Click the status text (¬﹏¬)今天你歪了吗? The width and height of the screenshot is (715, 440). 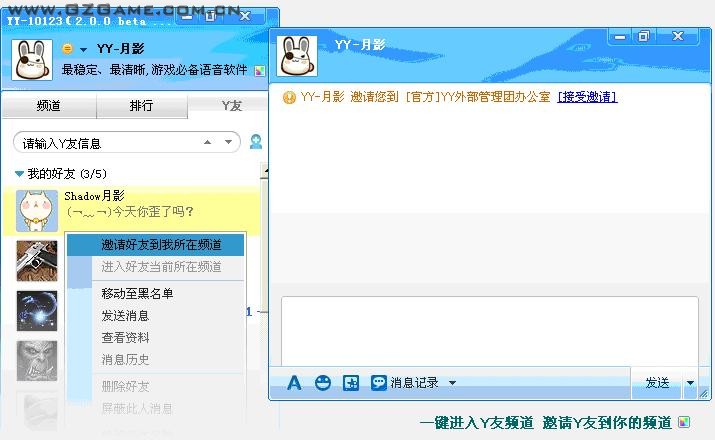130,212
